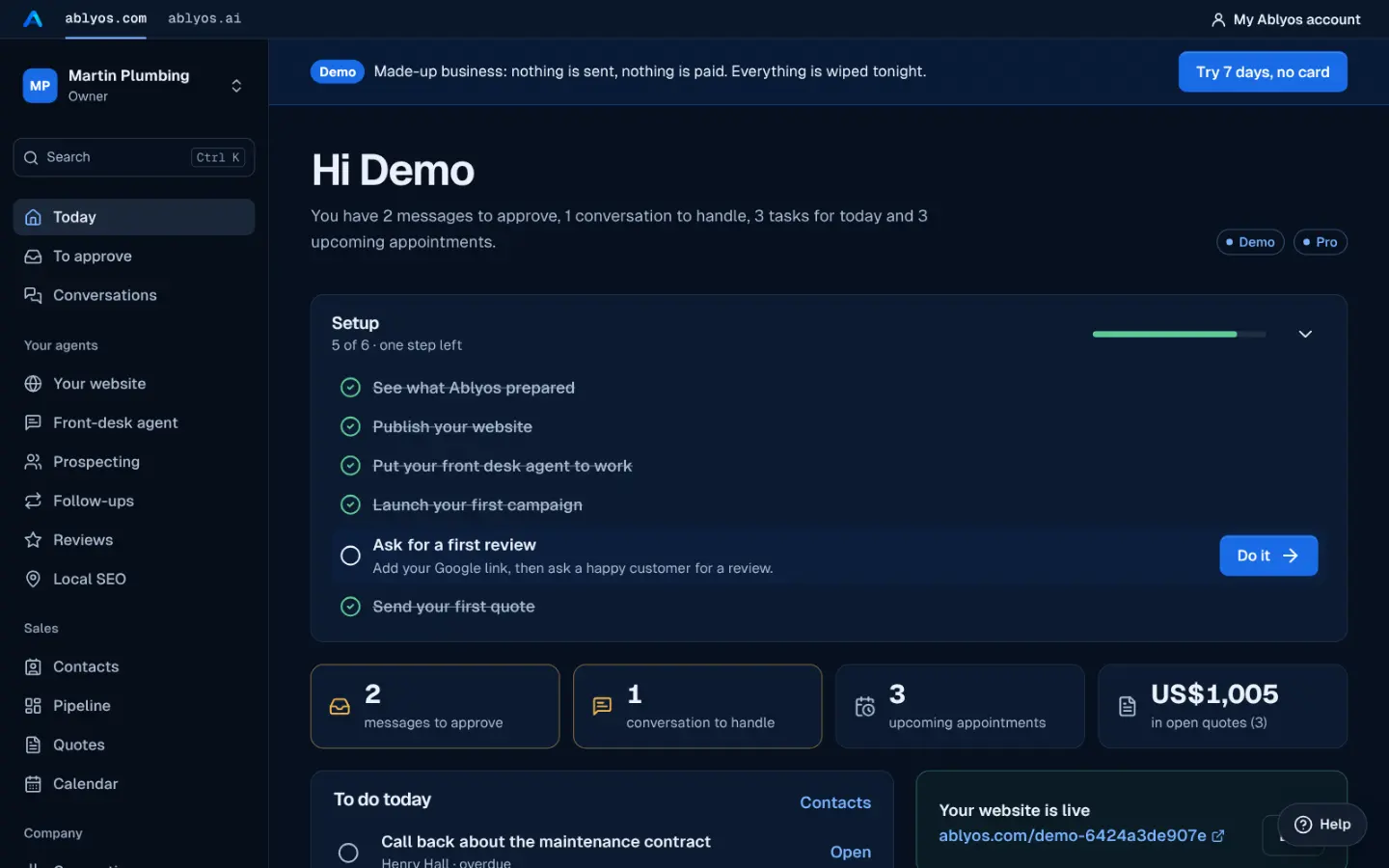Click the Help button
1389x868 pixels.
pyautogui.click(x=1322, y=825)
